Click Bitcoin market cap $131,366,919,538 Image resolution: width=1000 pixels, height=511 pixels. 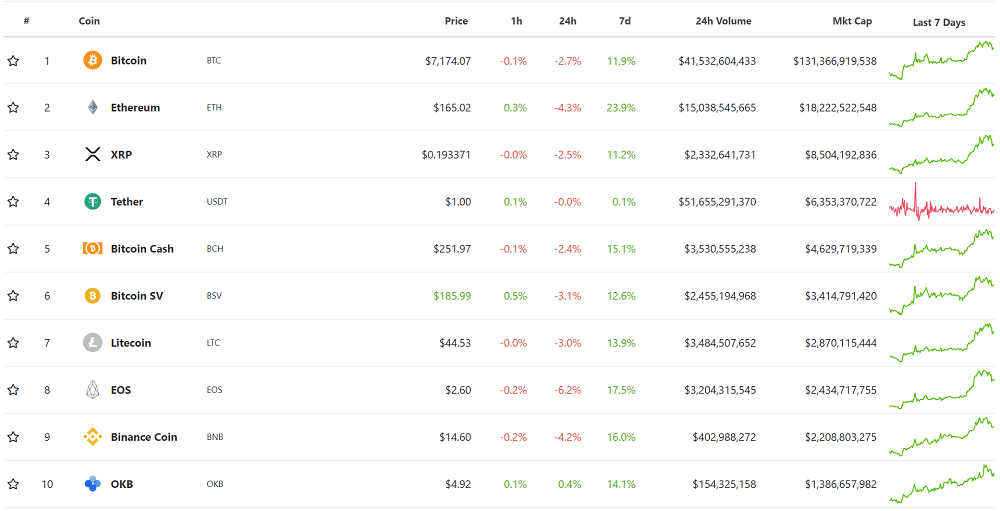click(835, 61)
